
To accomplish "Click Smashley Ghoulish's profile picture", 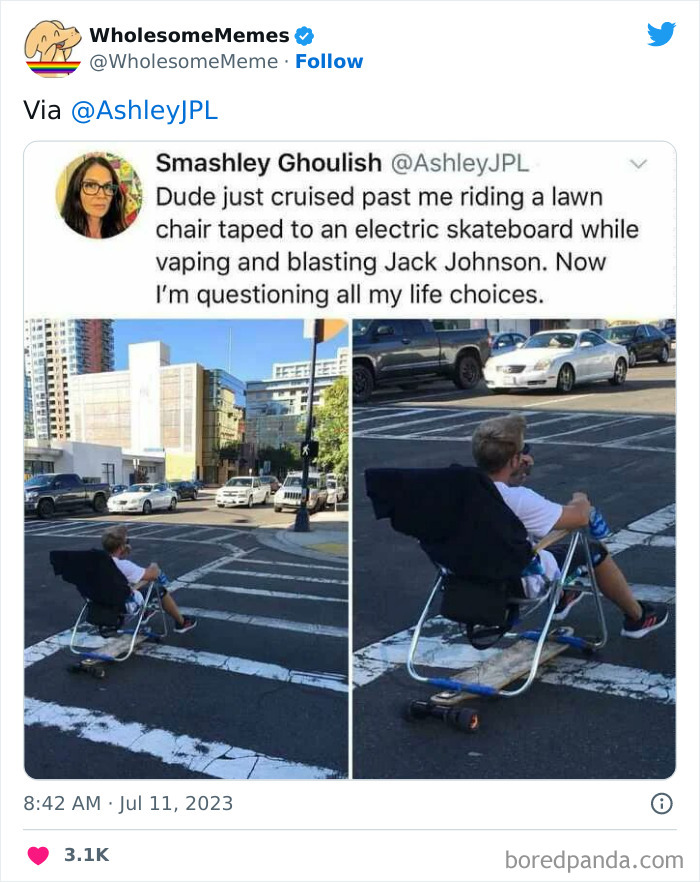I will (99, 195).
